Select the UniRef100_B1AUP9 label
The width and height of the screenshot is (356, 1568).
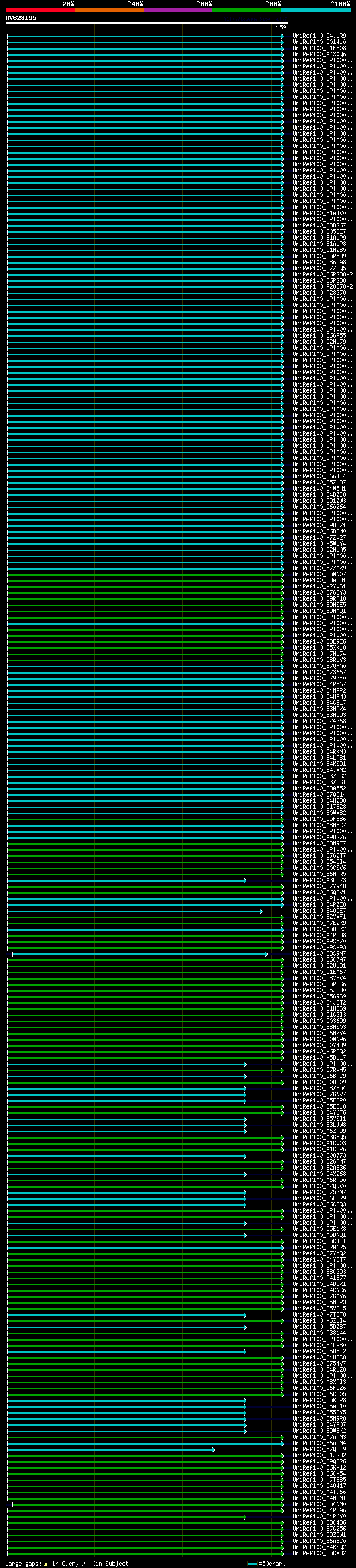click(319, 238)
